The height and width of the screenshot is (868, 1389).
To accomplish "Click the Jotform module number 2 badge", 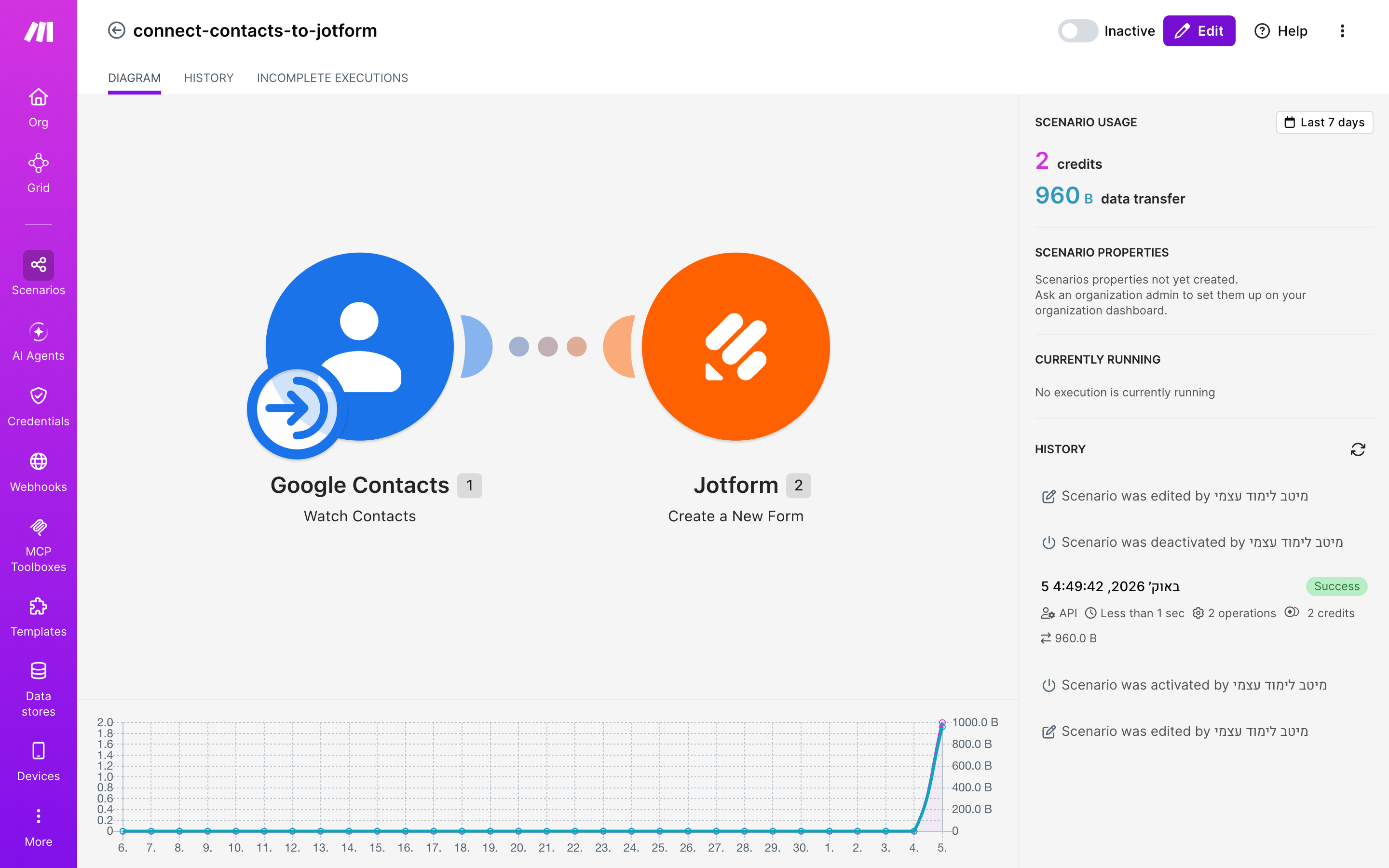I will (798, 486).
